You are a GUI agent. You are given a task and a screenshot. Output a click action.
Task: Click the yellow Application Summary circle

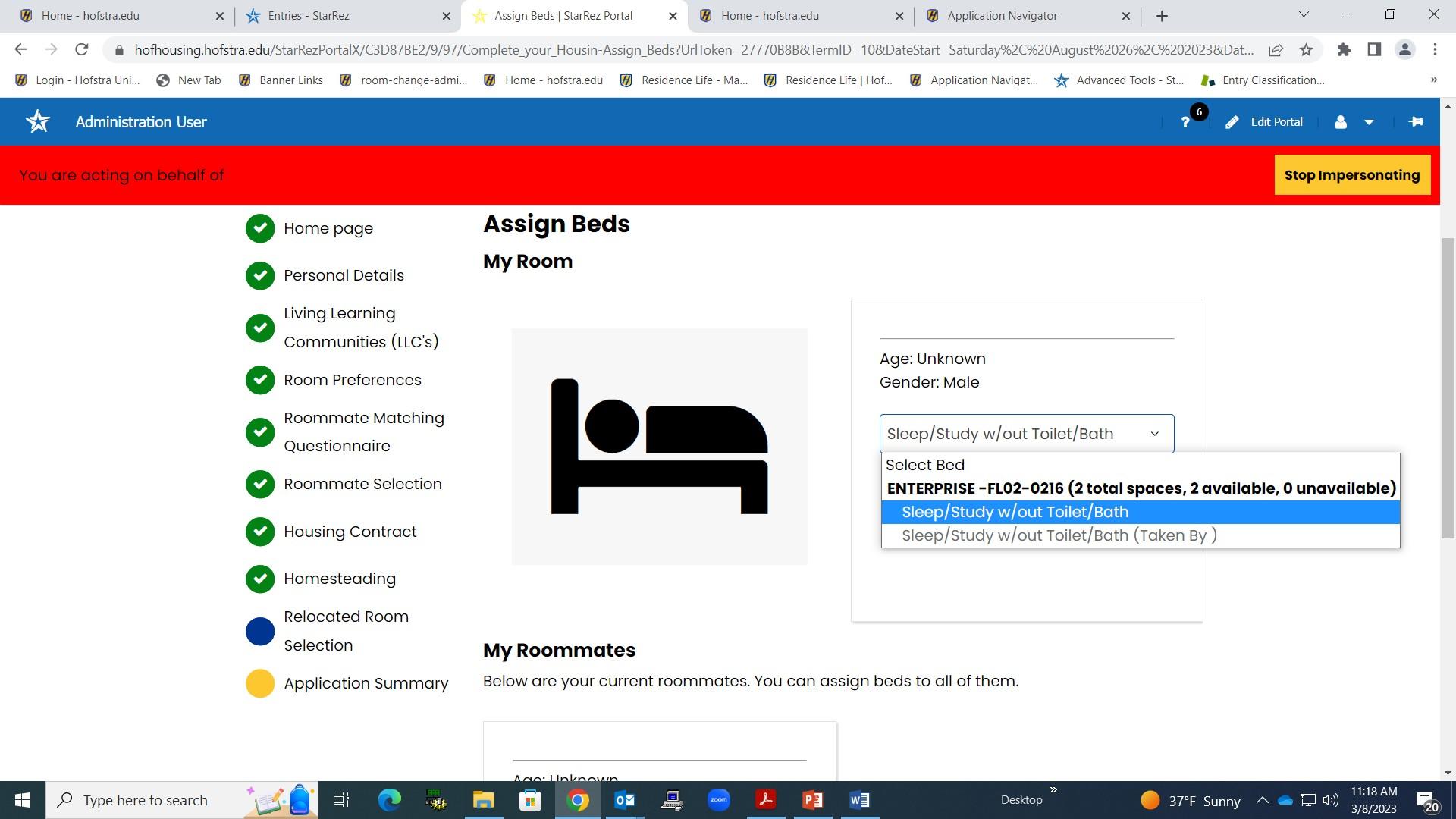[x=260, y=683]
